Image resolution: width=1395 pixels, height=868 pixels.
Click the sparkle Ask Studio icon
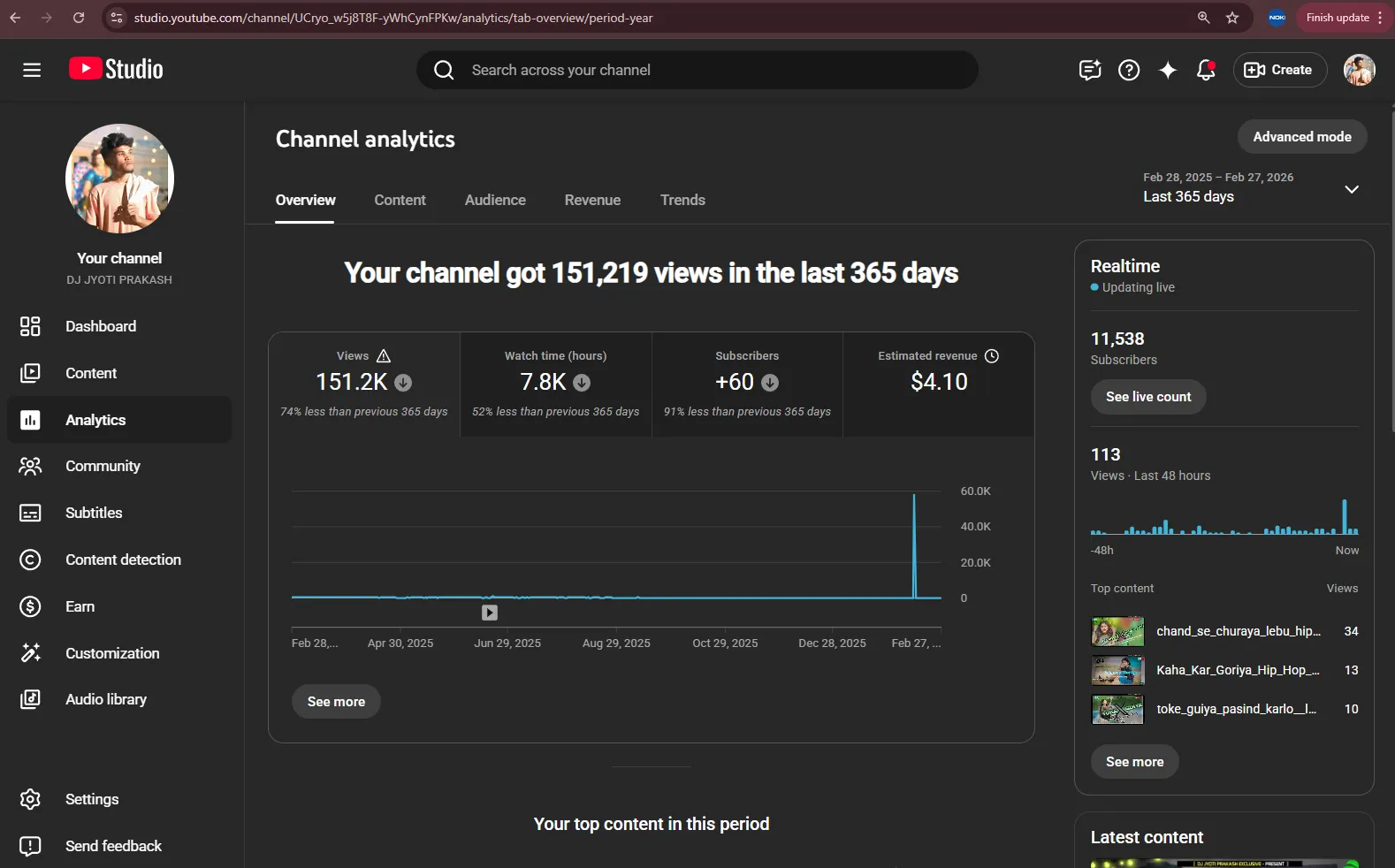1168,70
